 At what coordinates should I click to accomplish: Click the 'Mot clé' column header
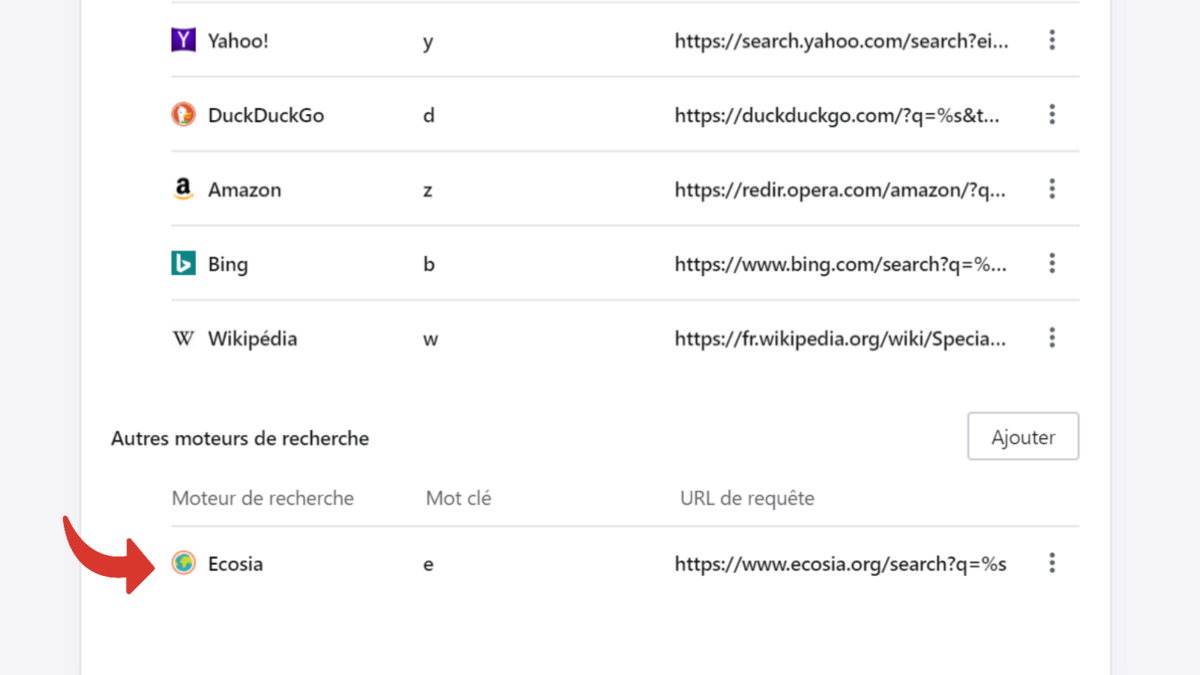tap(458, 498)
